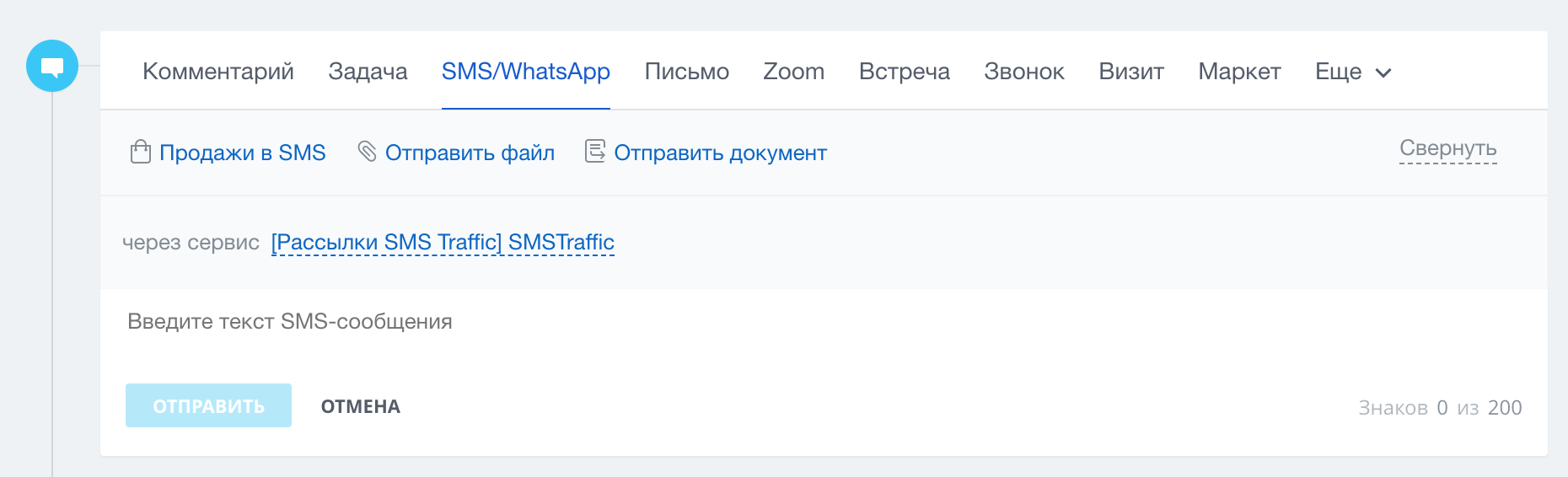
Task: Open the SMSTraffic service selector
Action: pos(443,243)
